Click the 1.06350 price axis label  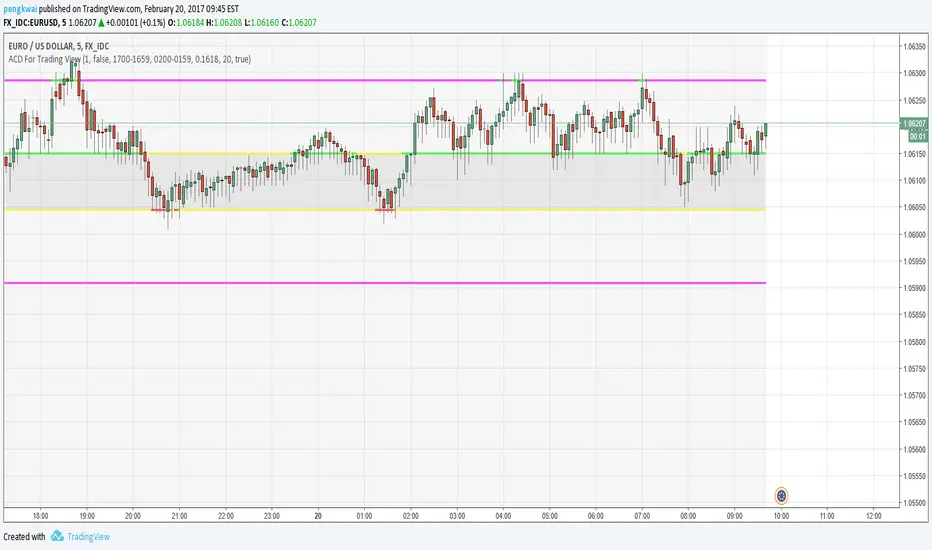pyautogui.click(x=915, y=46)
